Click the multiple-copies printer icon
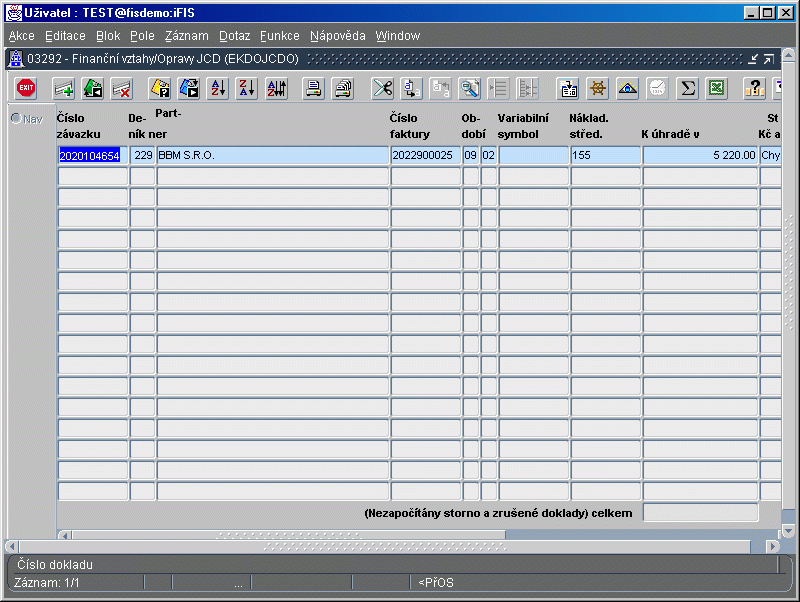The height and width of the screenshot is (602, 800). coord(343,88)
